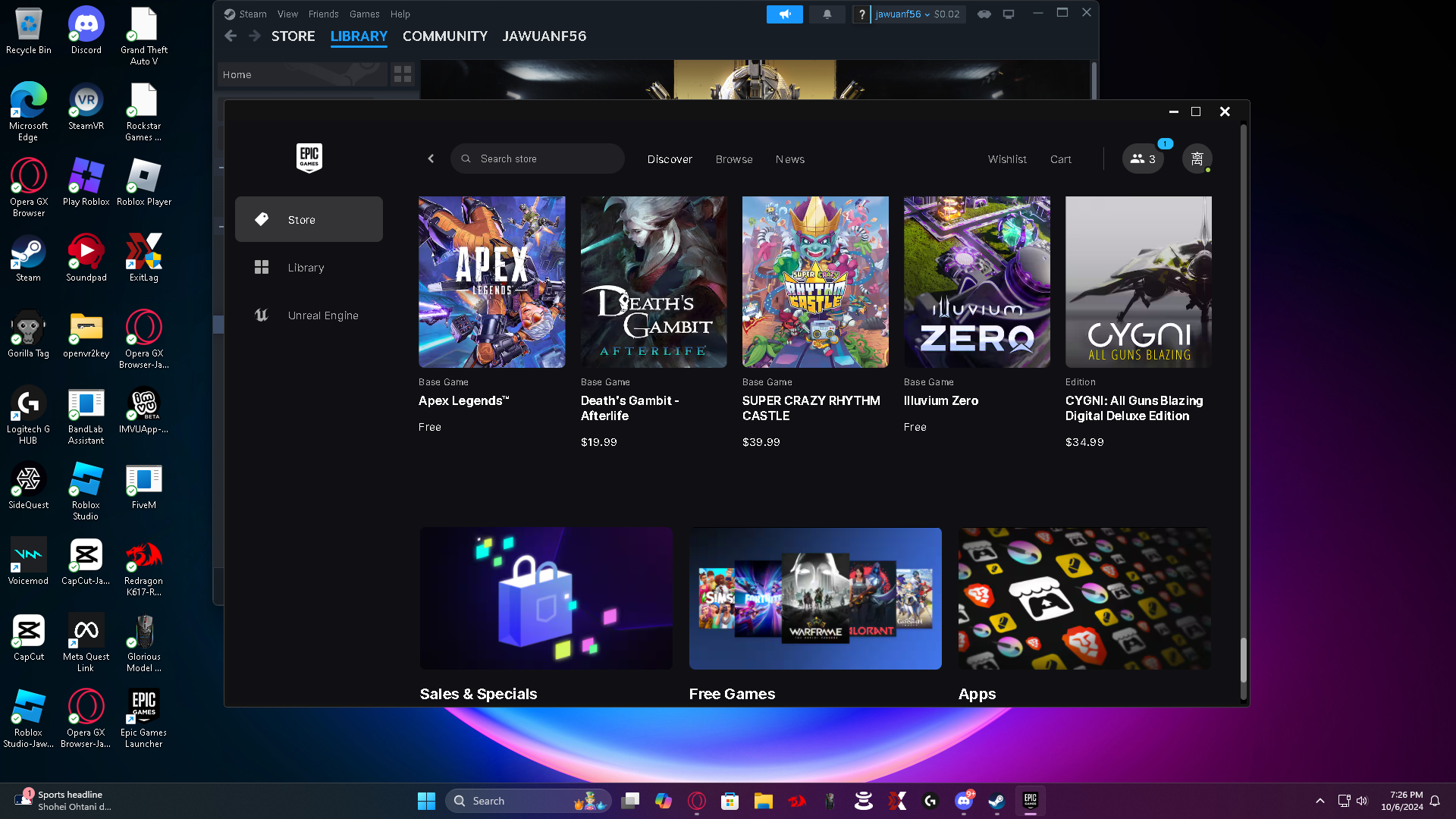Image resolution: width=1456 pixels, height=819 pixels.
Task: Expand jawuanf56 account dropdown
Action: (x=902, y=14)
